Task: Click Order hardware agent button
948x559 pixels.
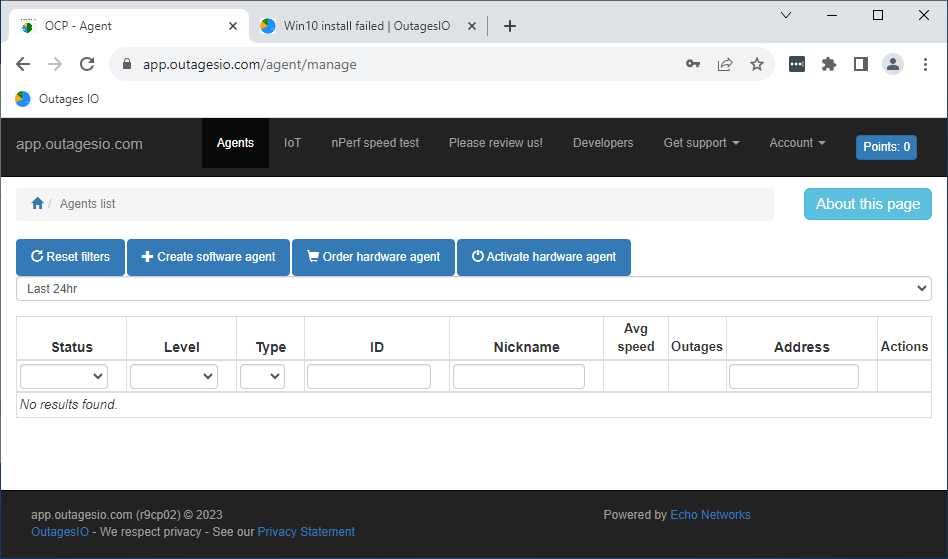Action: pyautogui.click(x=374, y=257)
